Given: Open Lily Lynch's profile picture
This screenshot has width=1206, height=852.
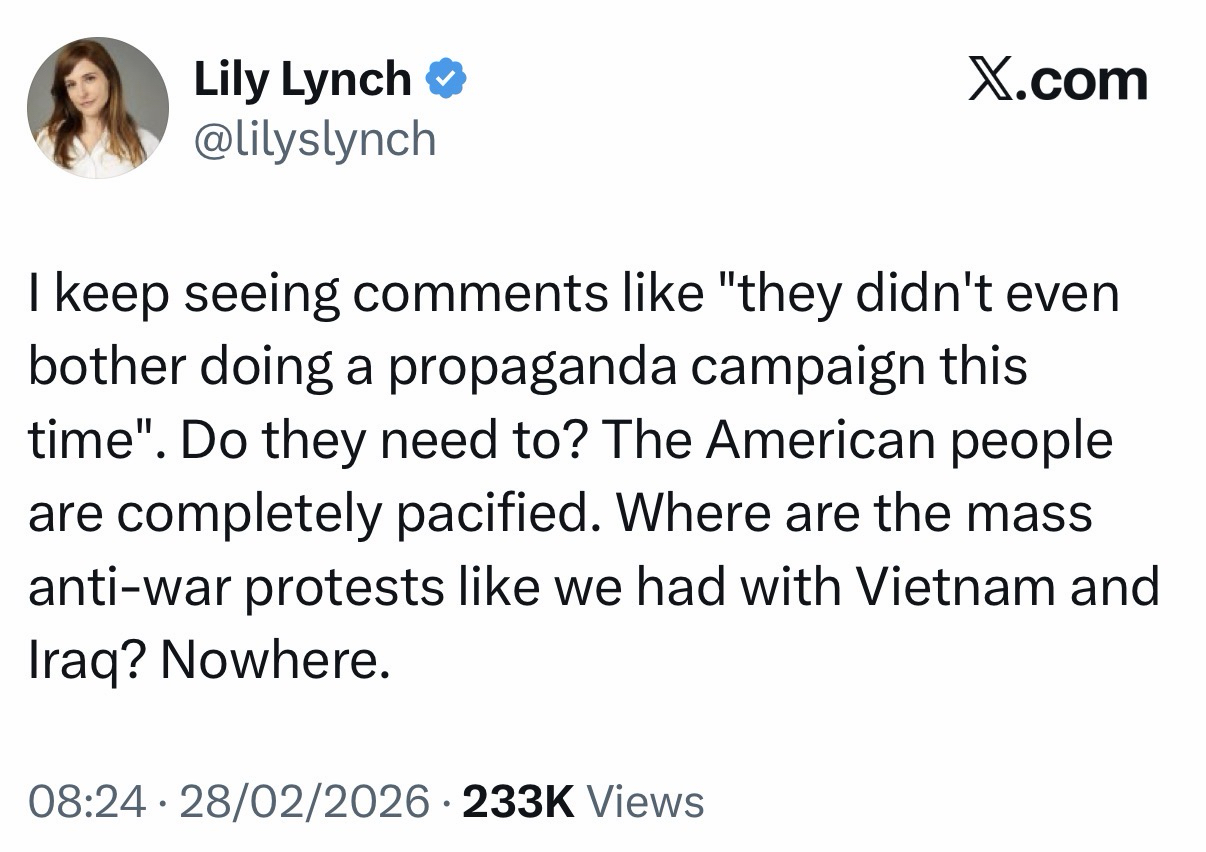Looking at the screenshot, I should pyautogui.click(x=98, y=108).
